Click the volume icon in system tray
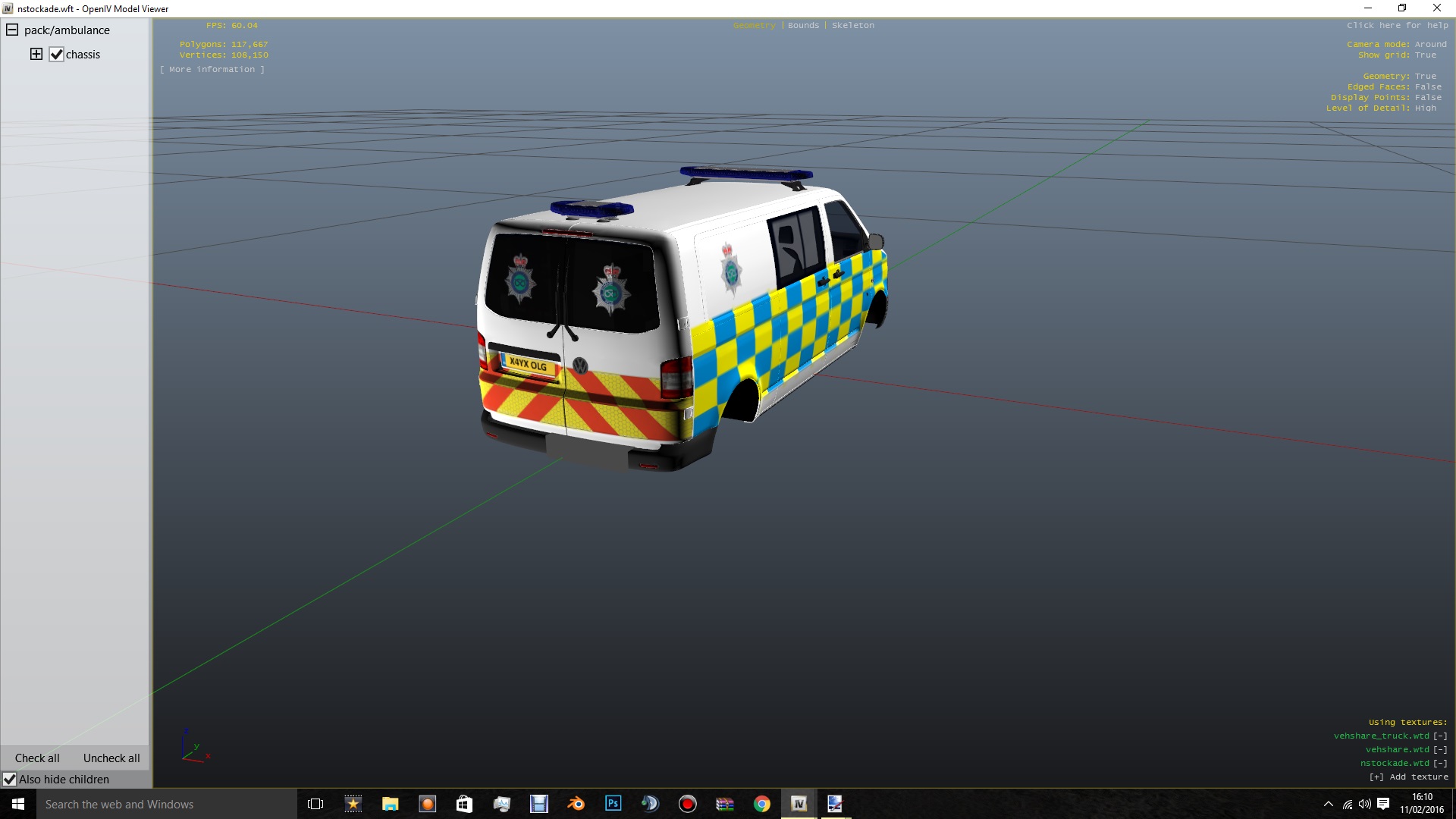1456x819 pixels. [x=1364, y=804]
